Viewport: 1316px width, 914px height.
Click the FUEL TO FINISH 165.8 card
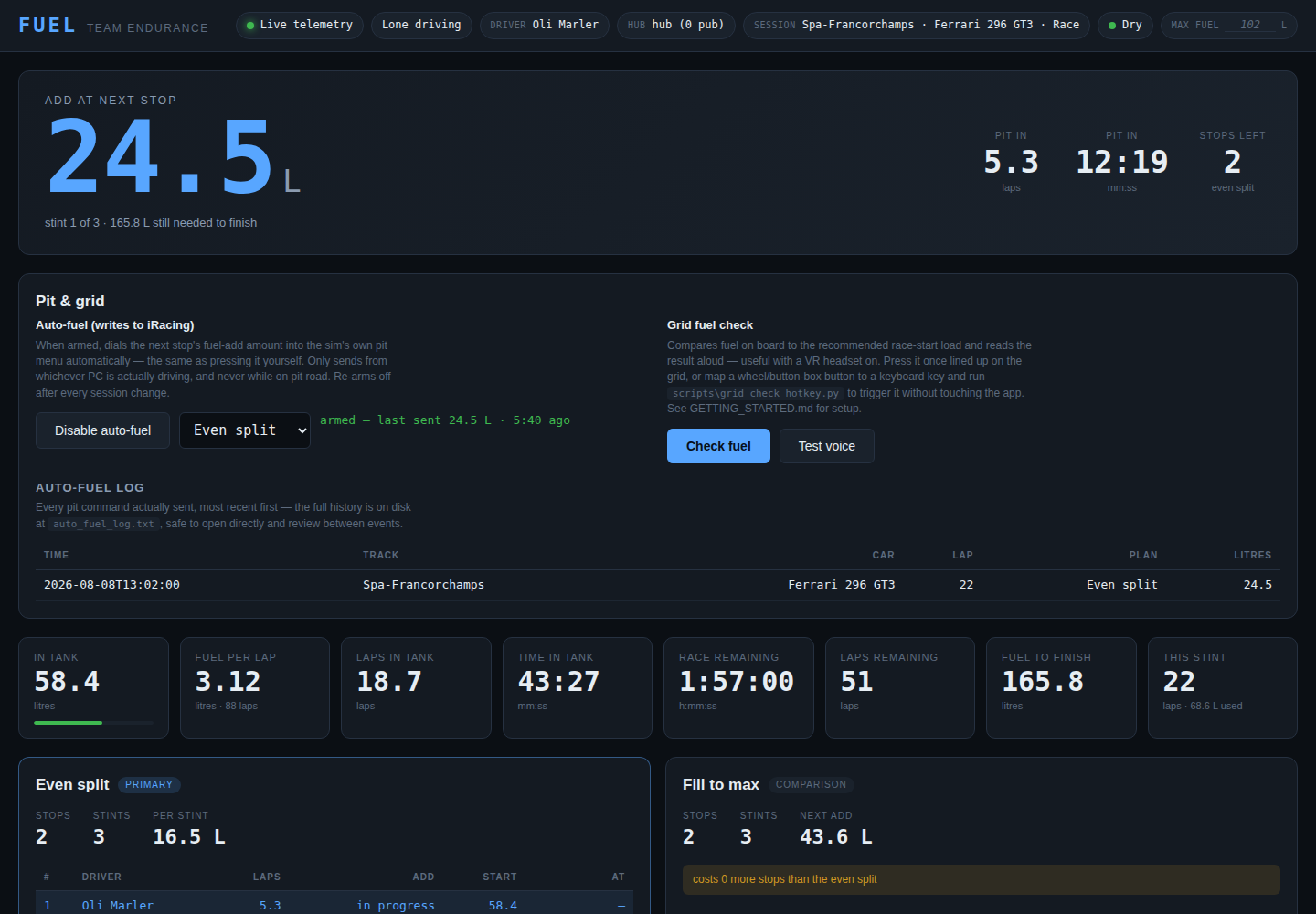1061,687
